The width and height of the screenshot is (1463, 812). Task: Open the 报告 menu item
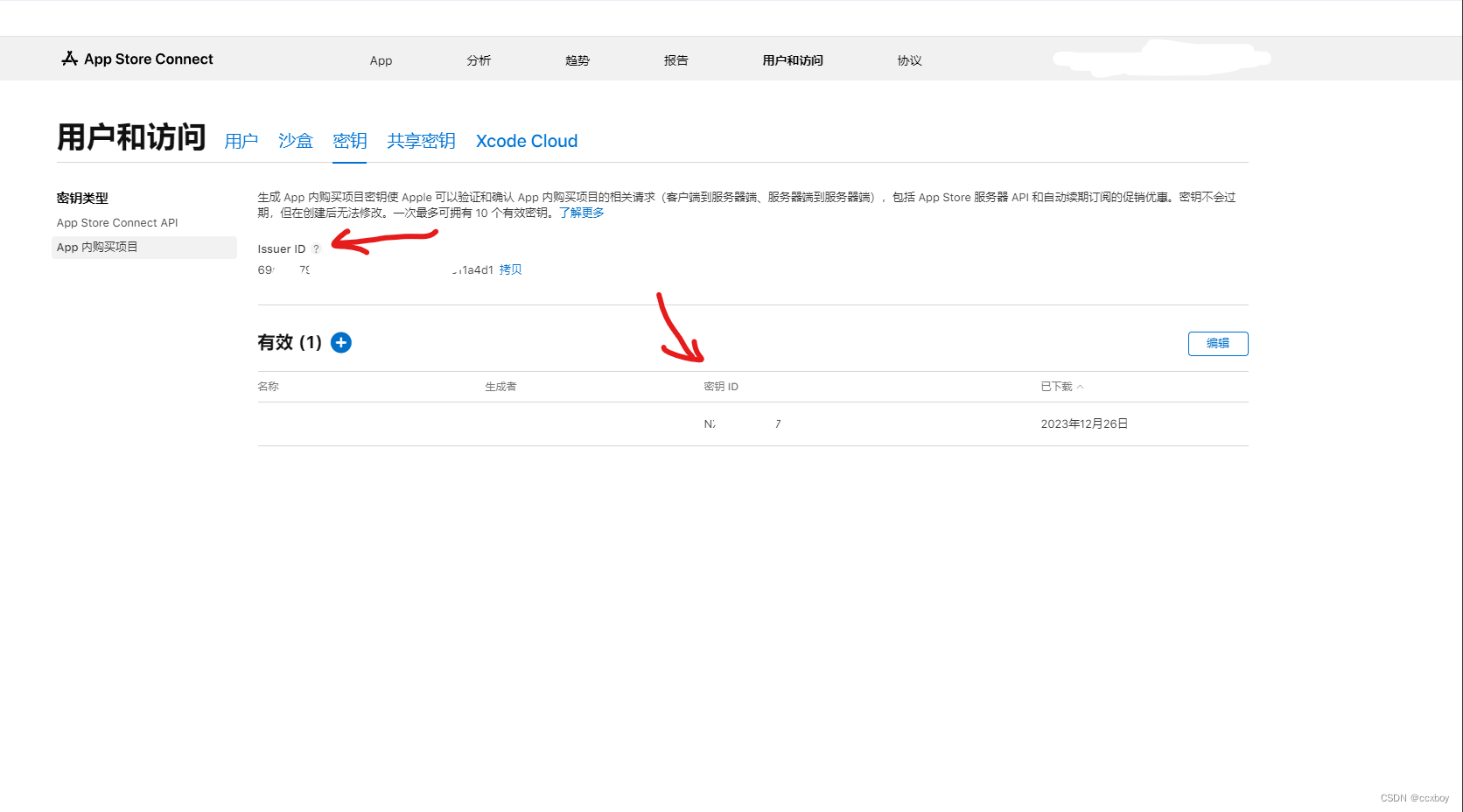(x=676, y=60)
